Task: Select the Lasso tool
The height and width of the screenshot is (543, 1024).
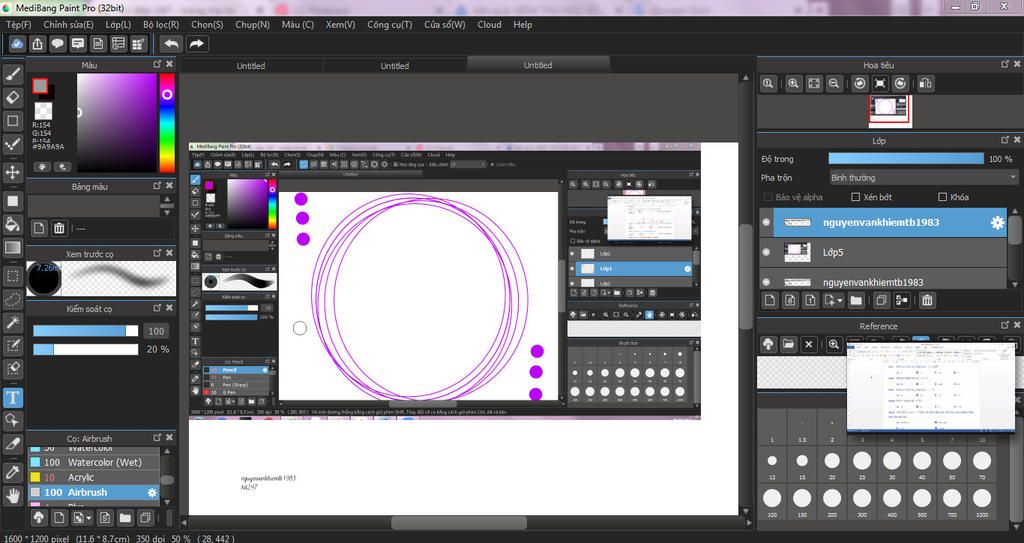Action: (12, 299)
